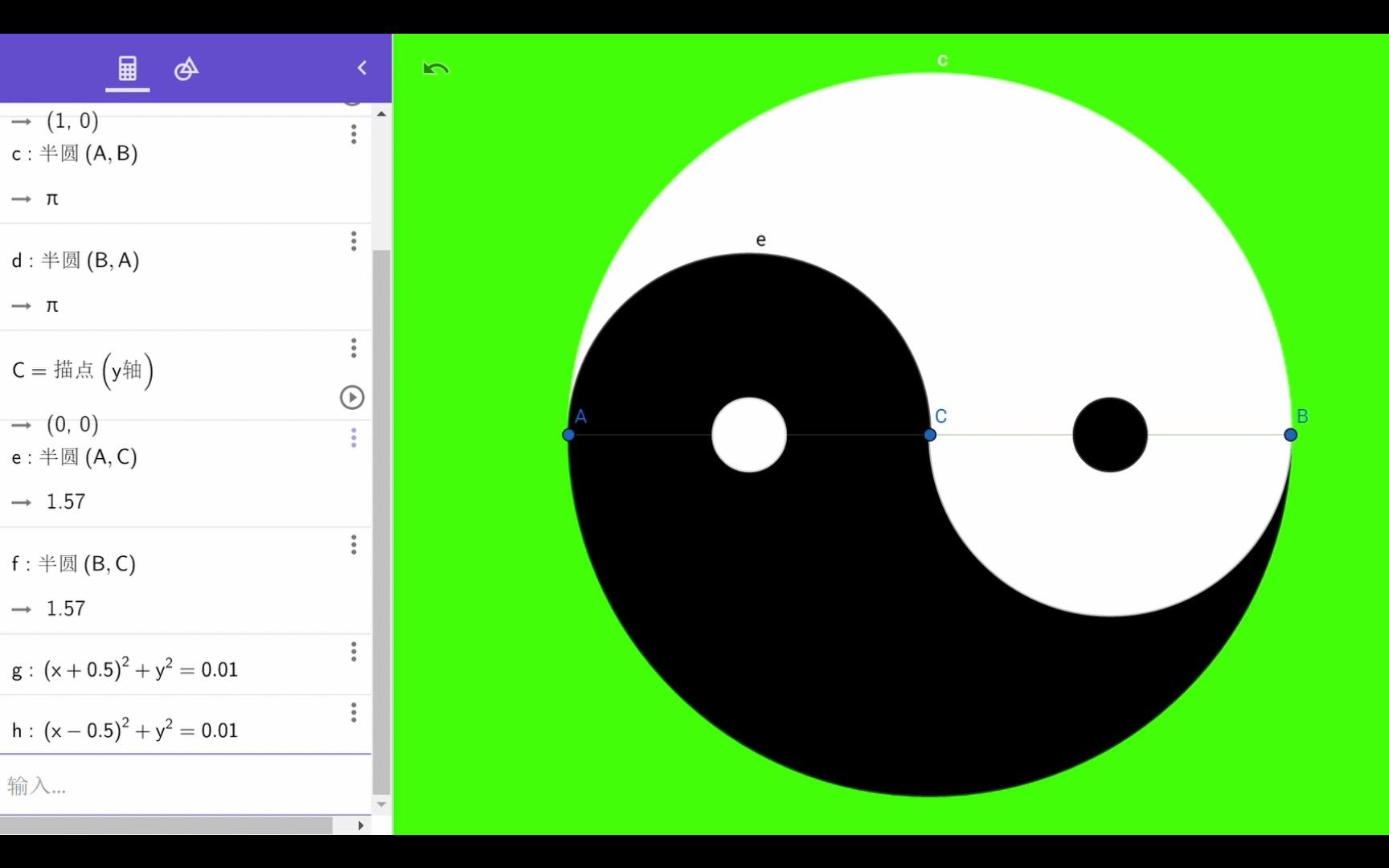Open options menu for semicircle c
The width and height of the screenshot is (1389, 868).
(354, 134)
